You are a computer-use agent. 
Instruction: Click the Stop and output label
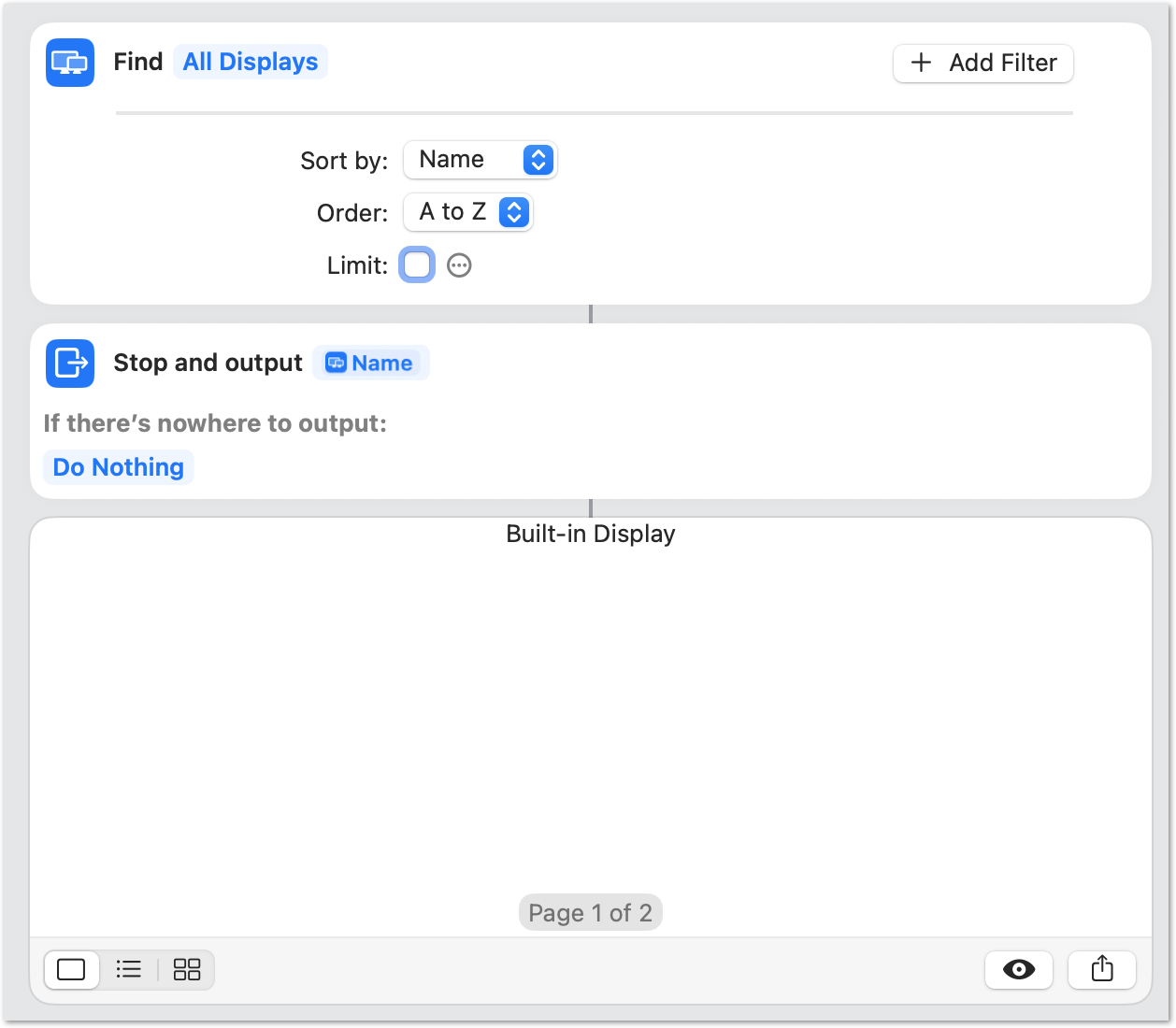coord(208,364)
